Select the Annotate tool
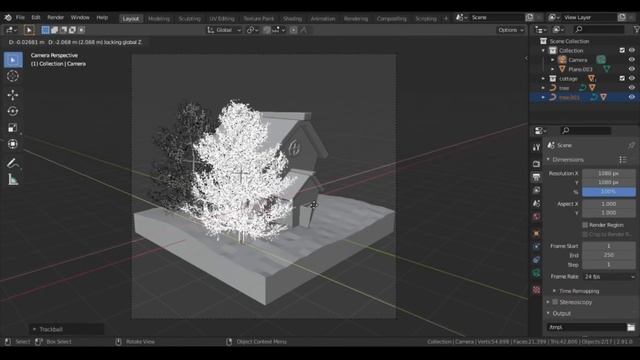Image resolution: width=640 pixels, height=360 pixels. (x=13, y=163)
